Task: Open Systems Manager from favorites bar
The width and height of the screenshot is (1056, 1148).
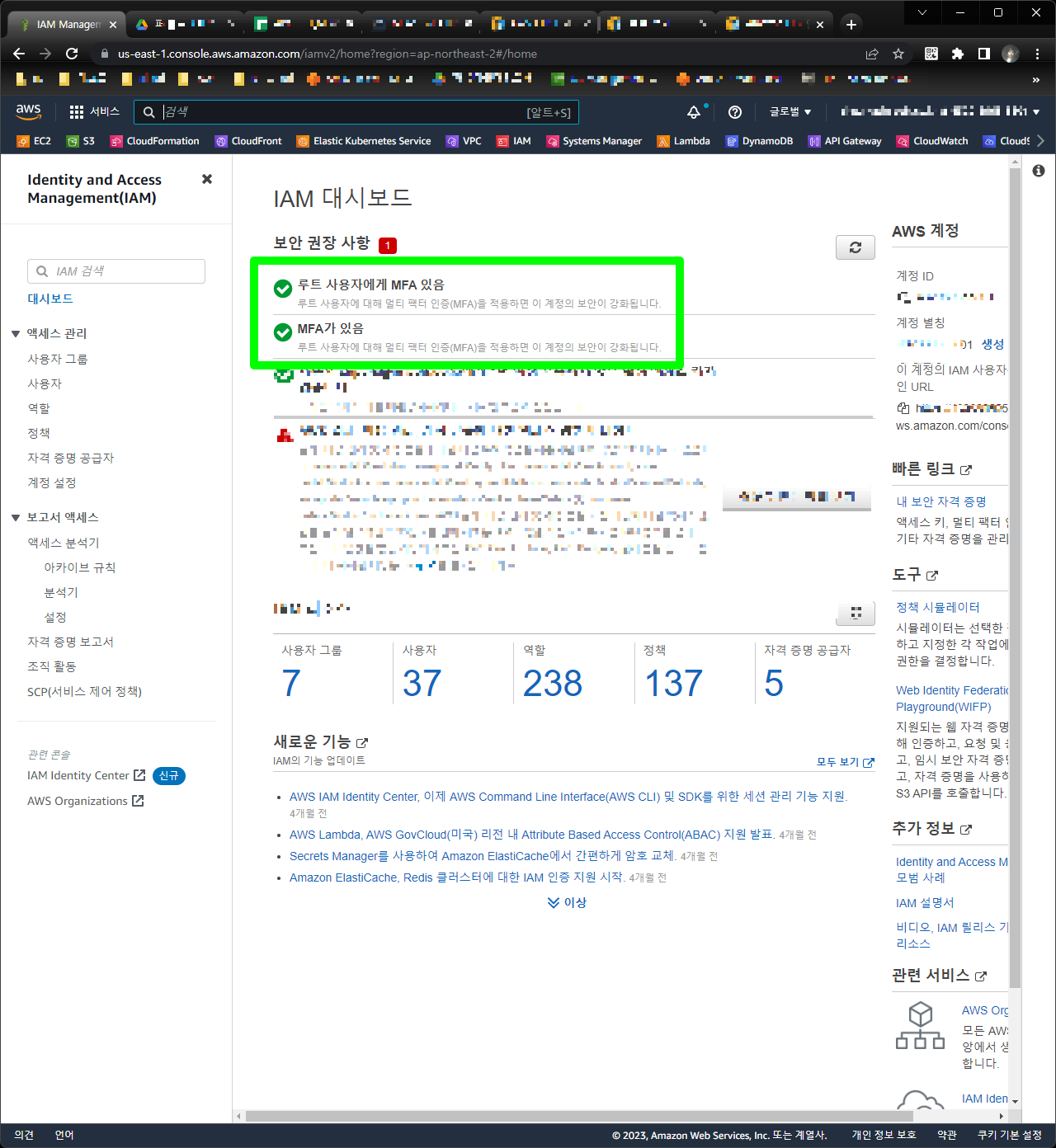Action: [x=594, y=141]
